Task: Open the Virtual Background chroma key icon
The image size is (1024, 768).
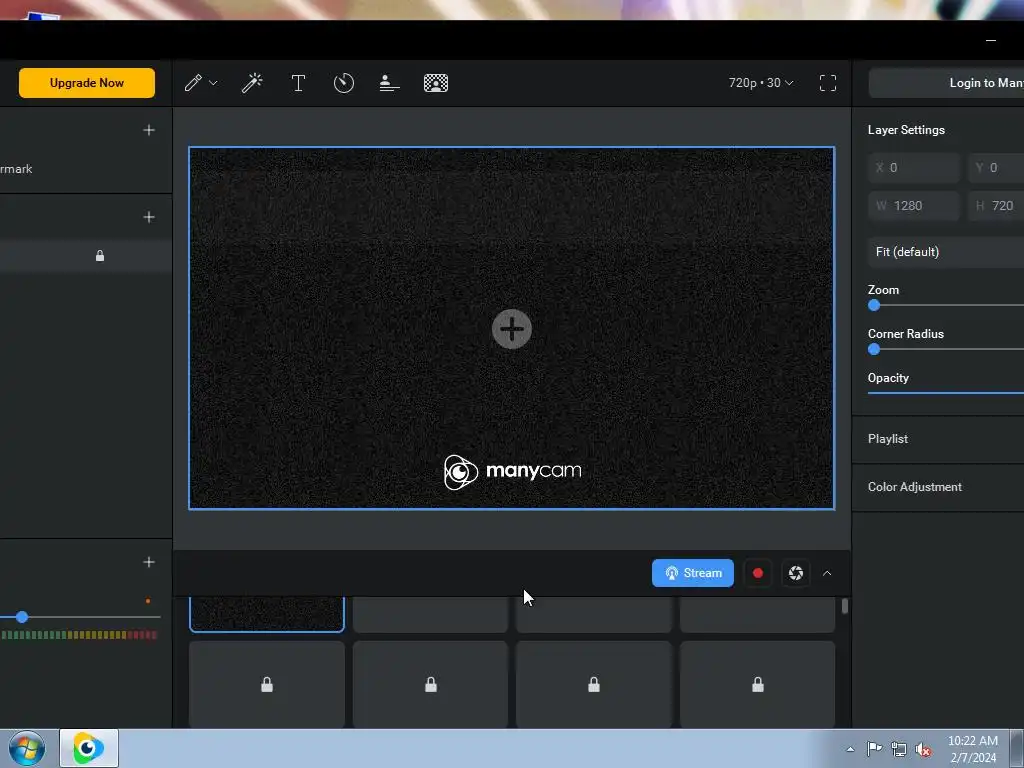Action: coord(436,83)
